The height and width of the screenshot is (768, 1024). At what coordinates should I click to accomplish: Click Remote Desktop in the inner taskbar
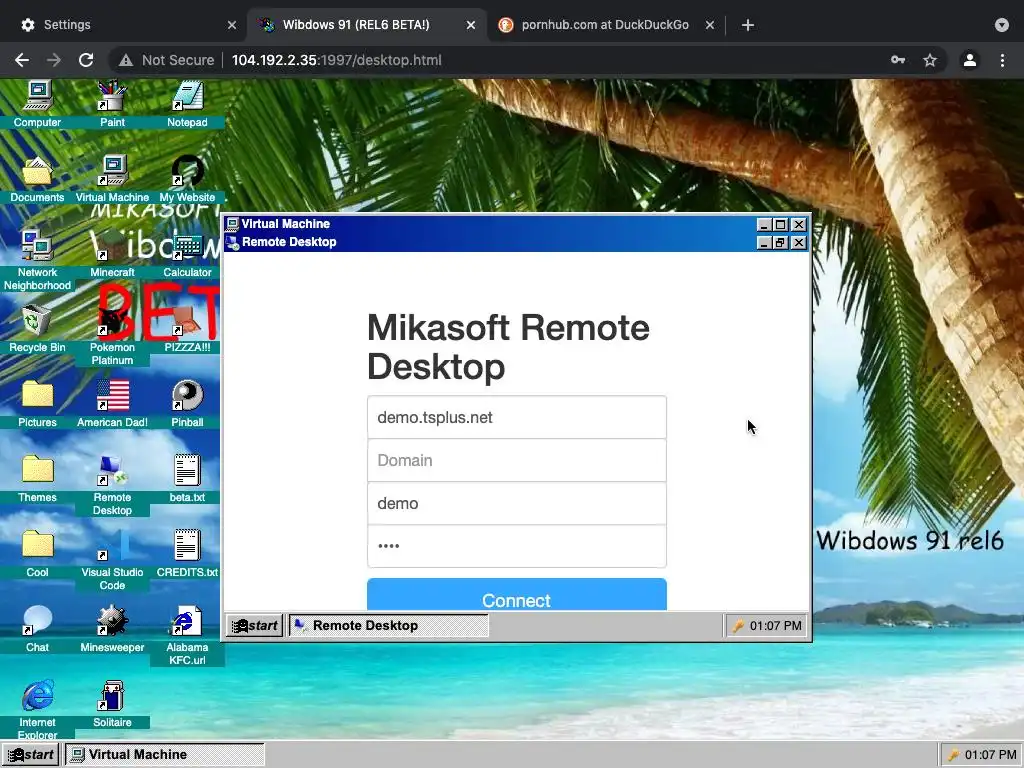[389, 626]
